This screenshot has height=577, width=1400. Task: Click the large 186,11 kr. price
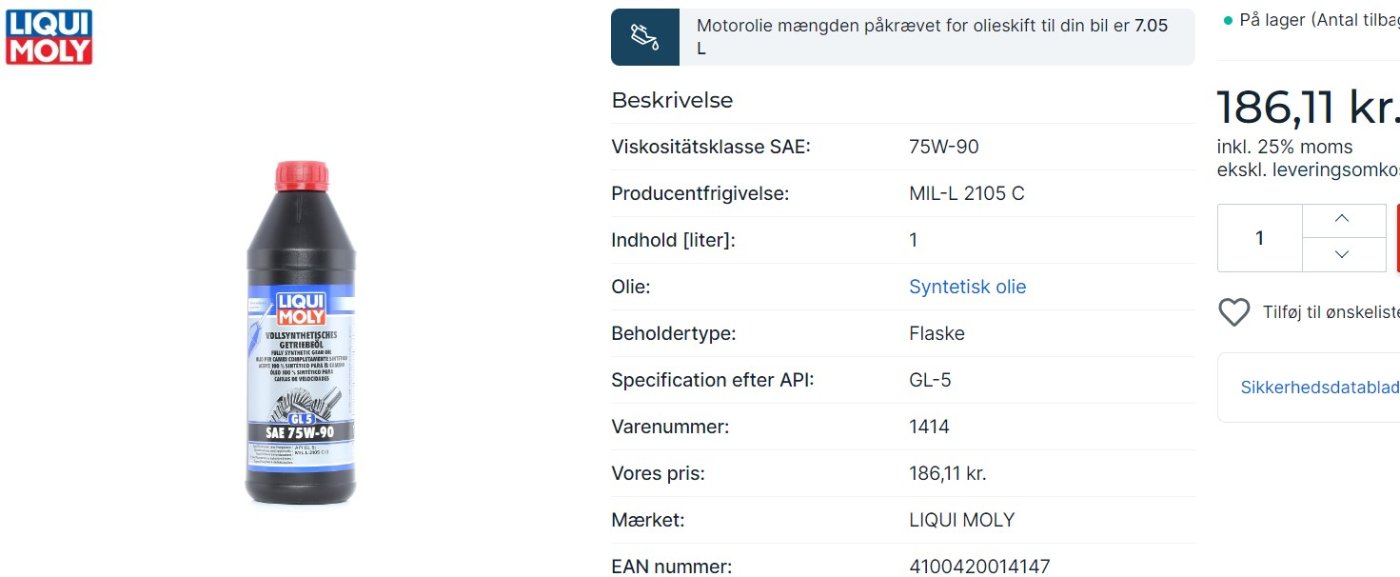click(1308, 107)
